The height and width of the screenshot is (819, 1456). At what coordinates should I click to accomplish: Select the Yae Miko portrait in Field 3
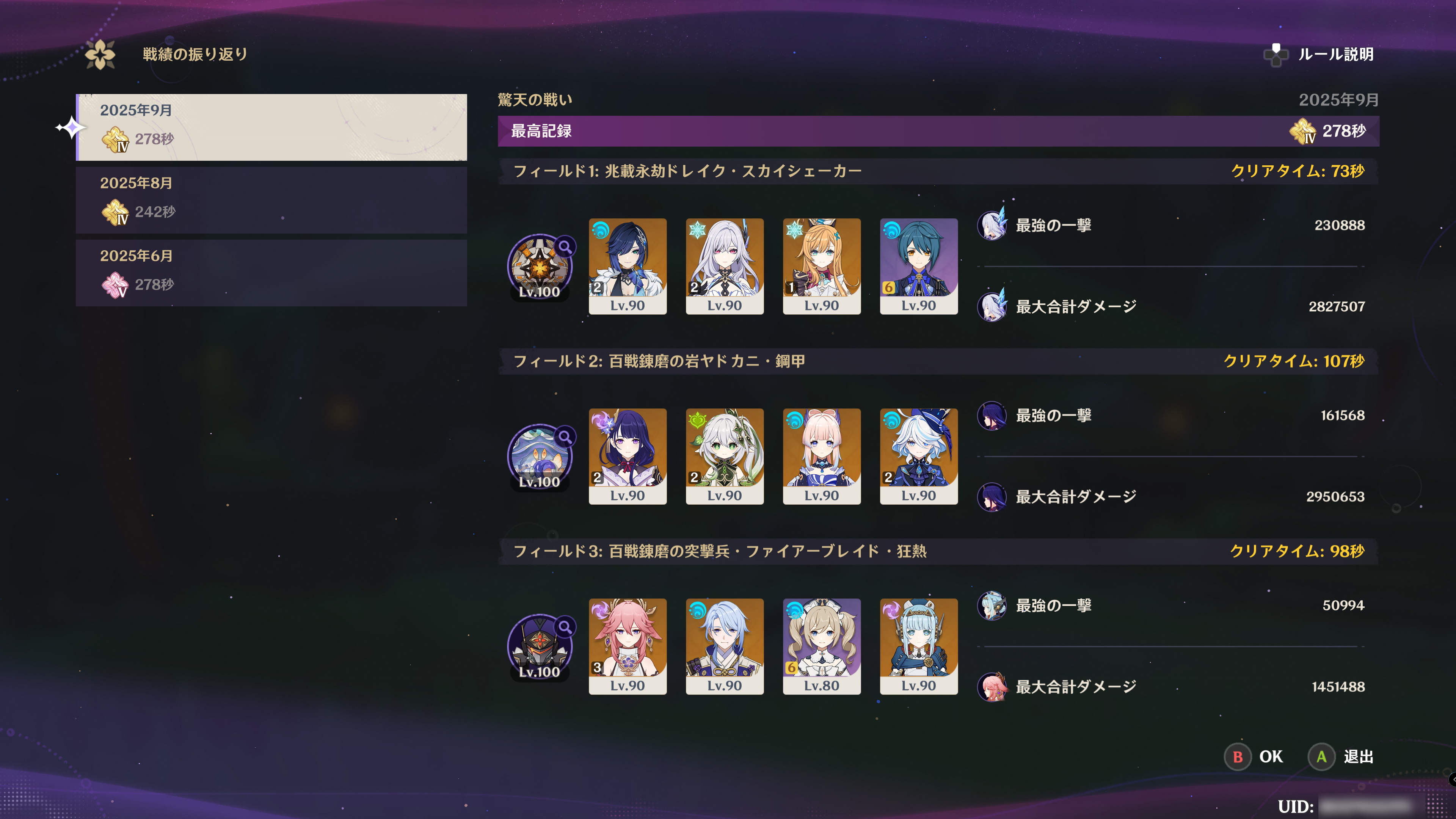pyautogui.click(x=628, y=646)
